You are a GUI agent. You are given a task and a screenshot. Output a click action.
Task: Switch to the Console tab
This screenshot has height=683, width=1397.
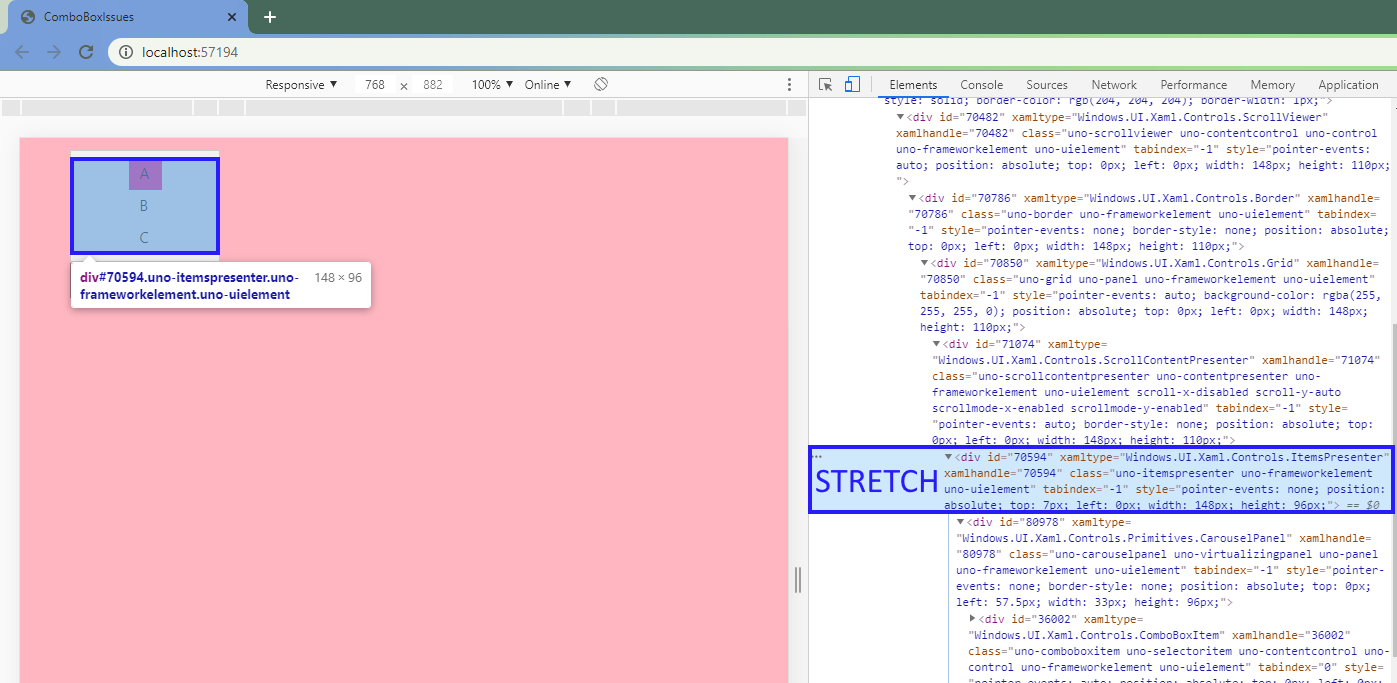(x=982, y=85)
